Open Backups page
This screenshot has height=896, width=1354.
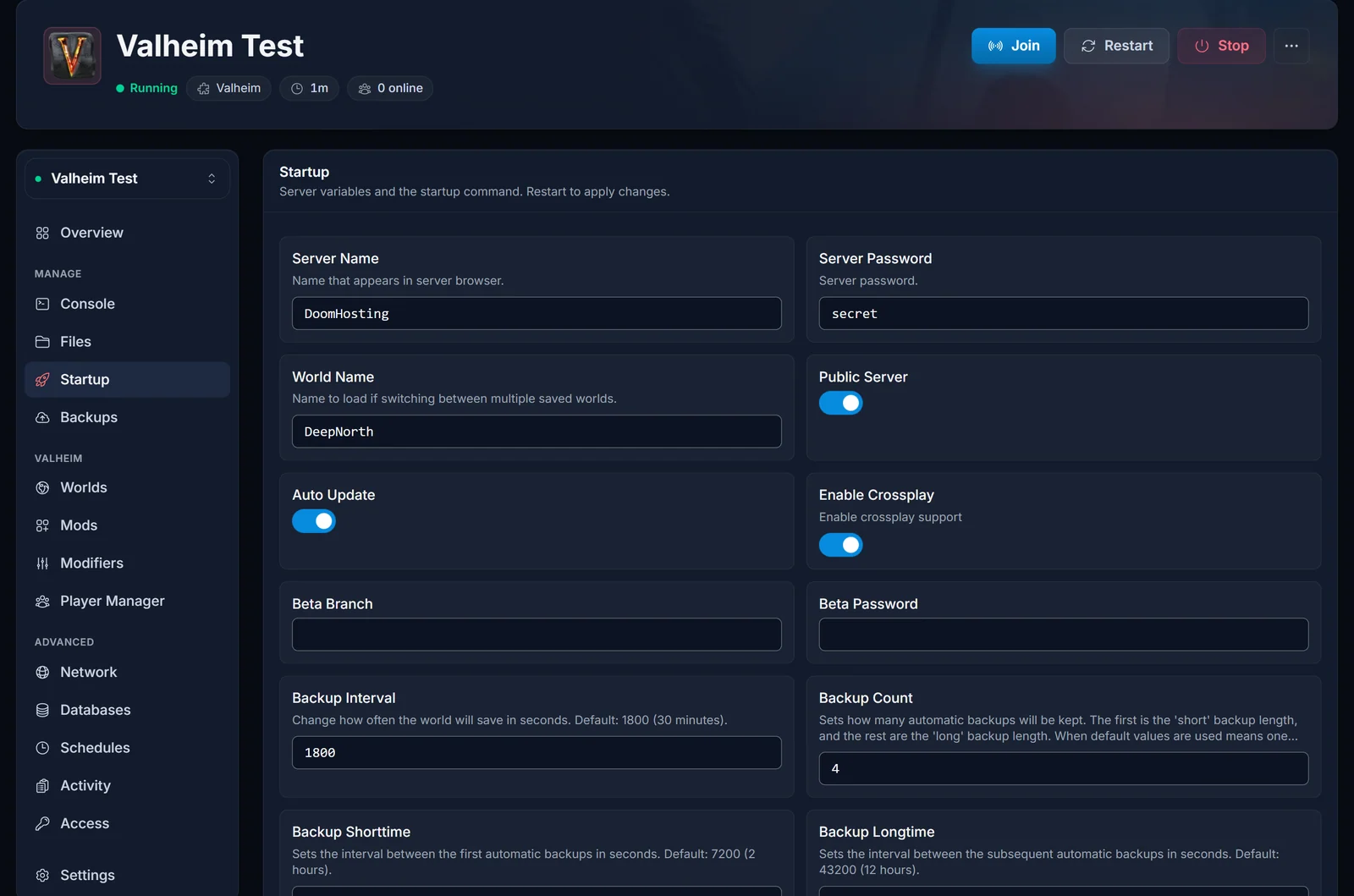[x=127, y=417]
